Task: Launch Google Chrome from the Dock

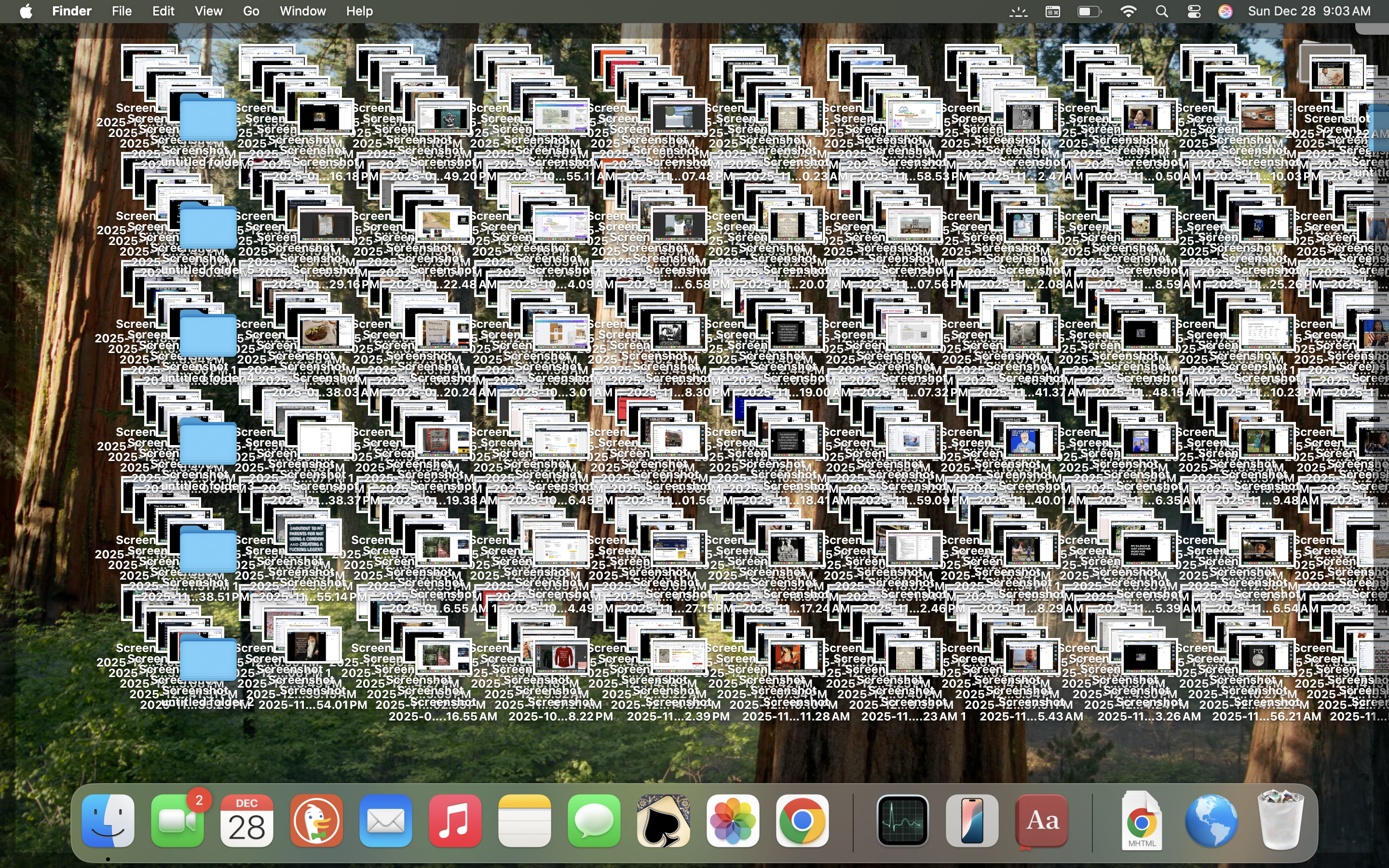Action: tap(802, 820)
